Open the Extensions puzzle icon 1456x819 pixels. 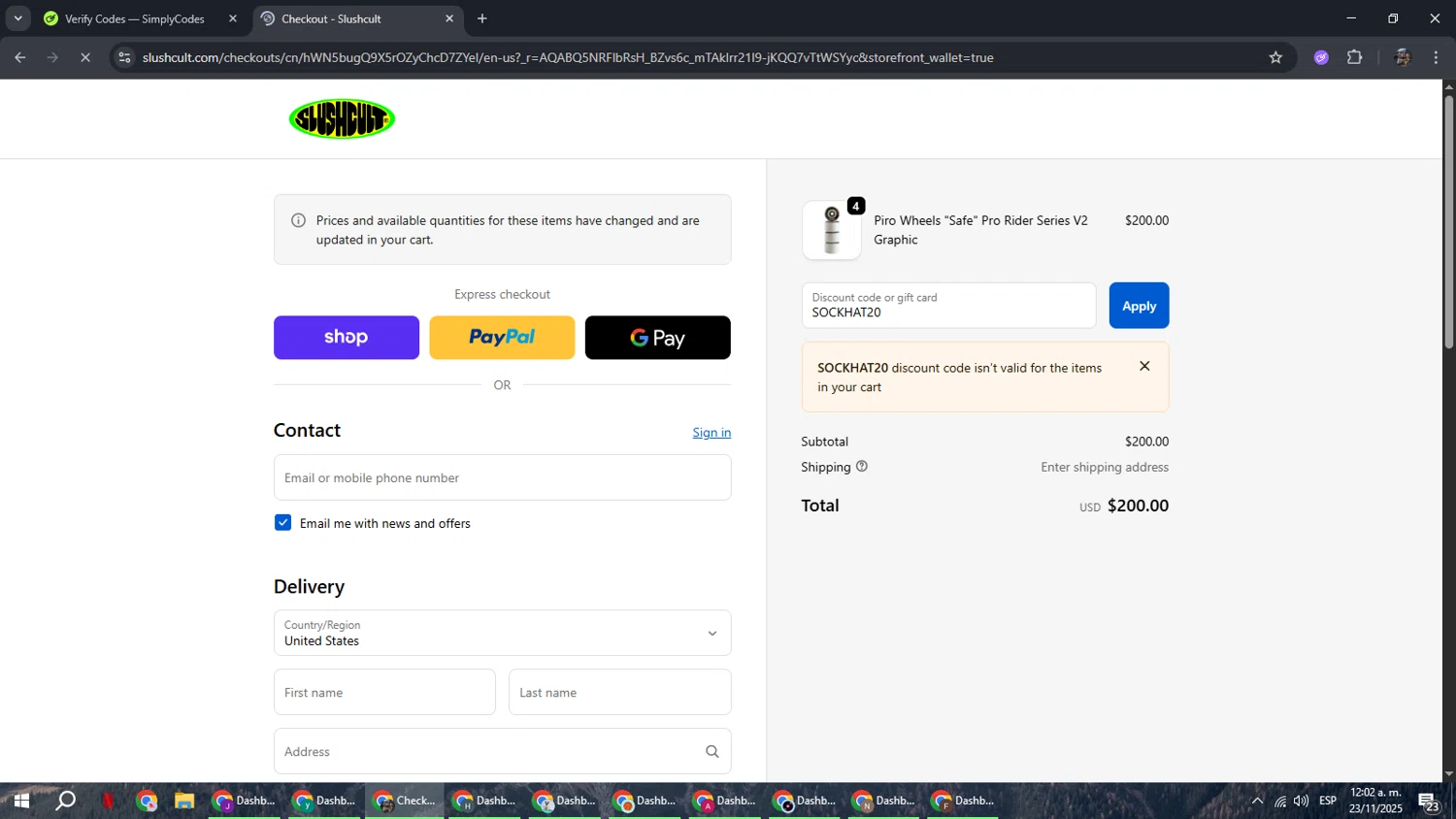[1354, 57]
